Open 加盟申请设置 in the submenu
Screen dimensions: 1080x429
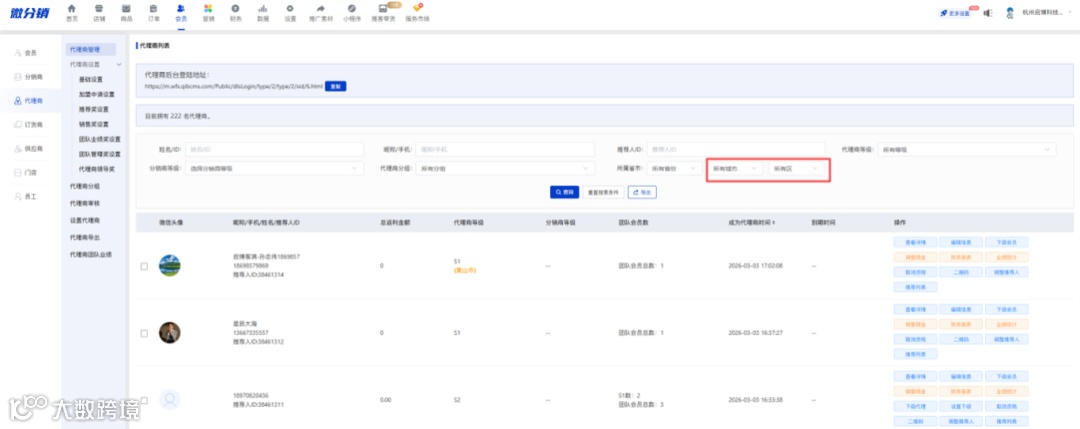click(x=97, y=94)
